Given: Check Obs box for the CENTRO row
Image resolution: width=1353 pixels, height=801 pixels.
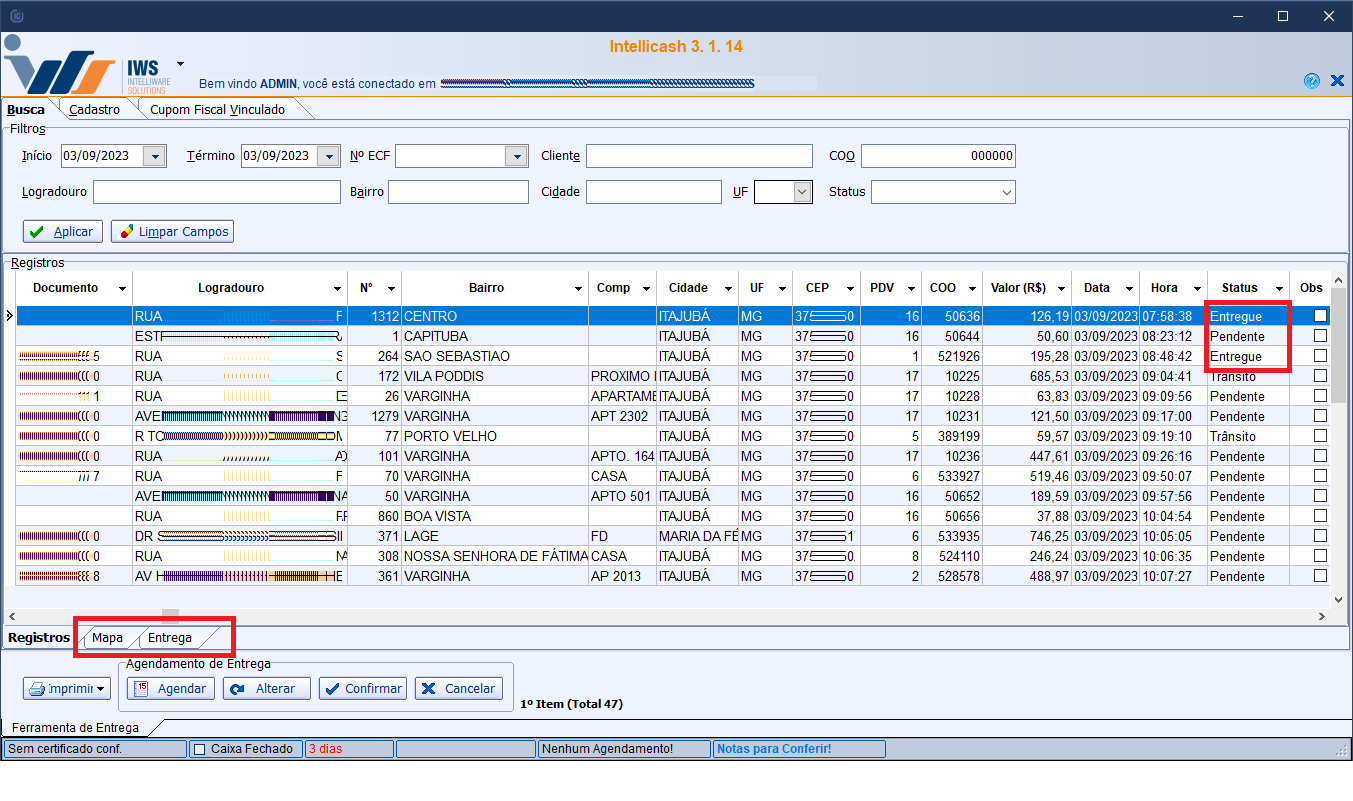Looking at the screenshot, I should point(1320,316).
